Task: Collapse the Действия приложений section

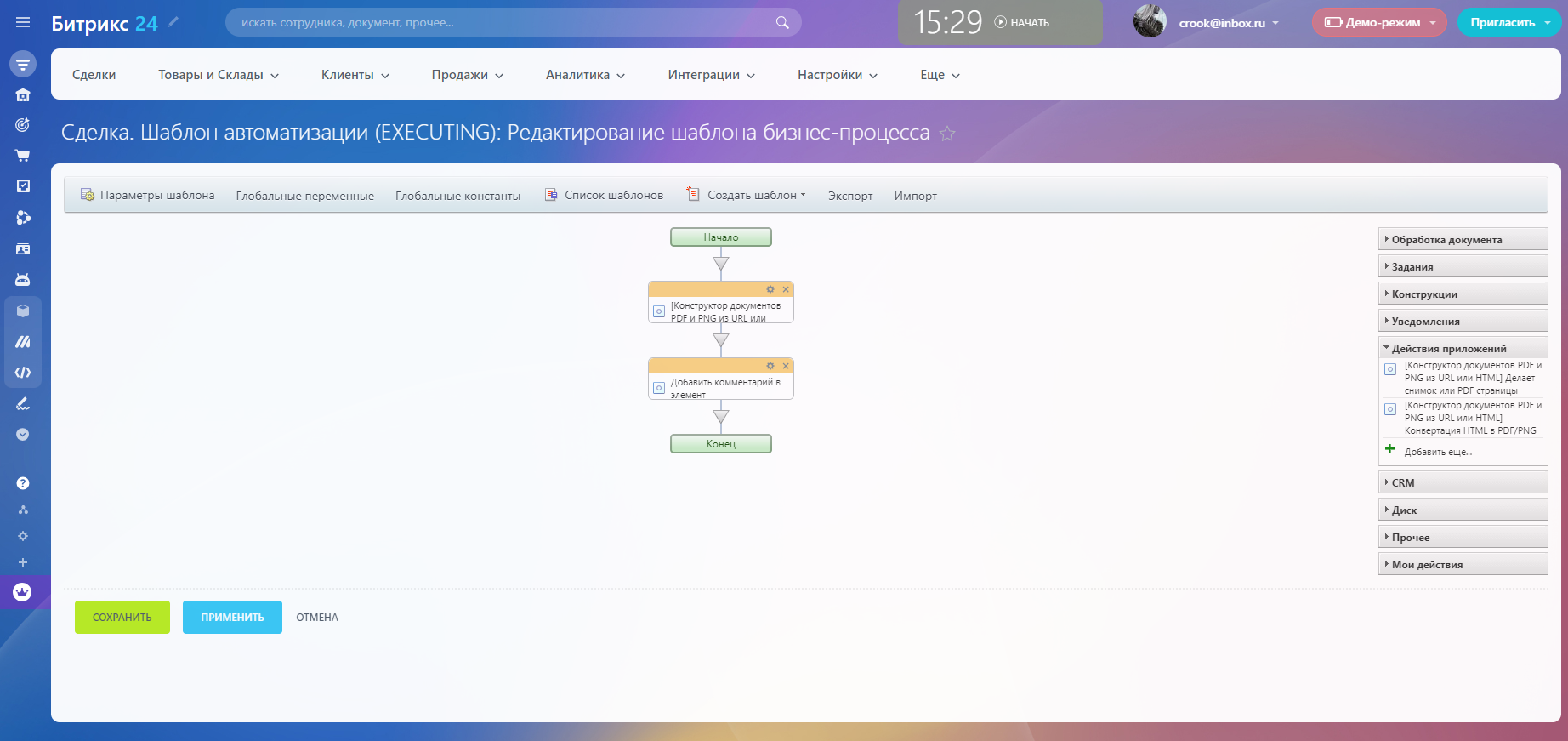Action: tap(1463, 347)
